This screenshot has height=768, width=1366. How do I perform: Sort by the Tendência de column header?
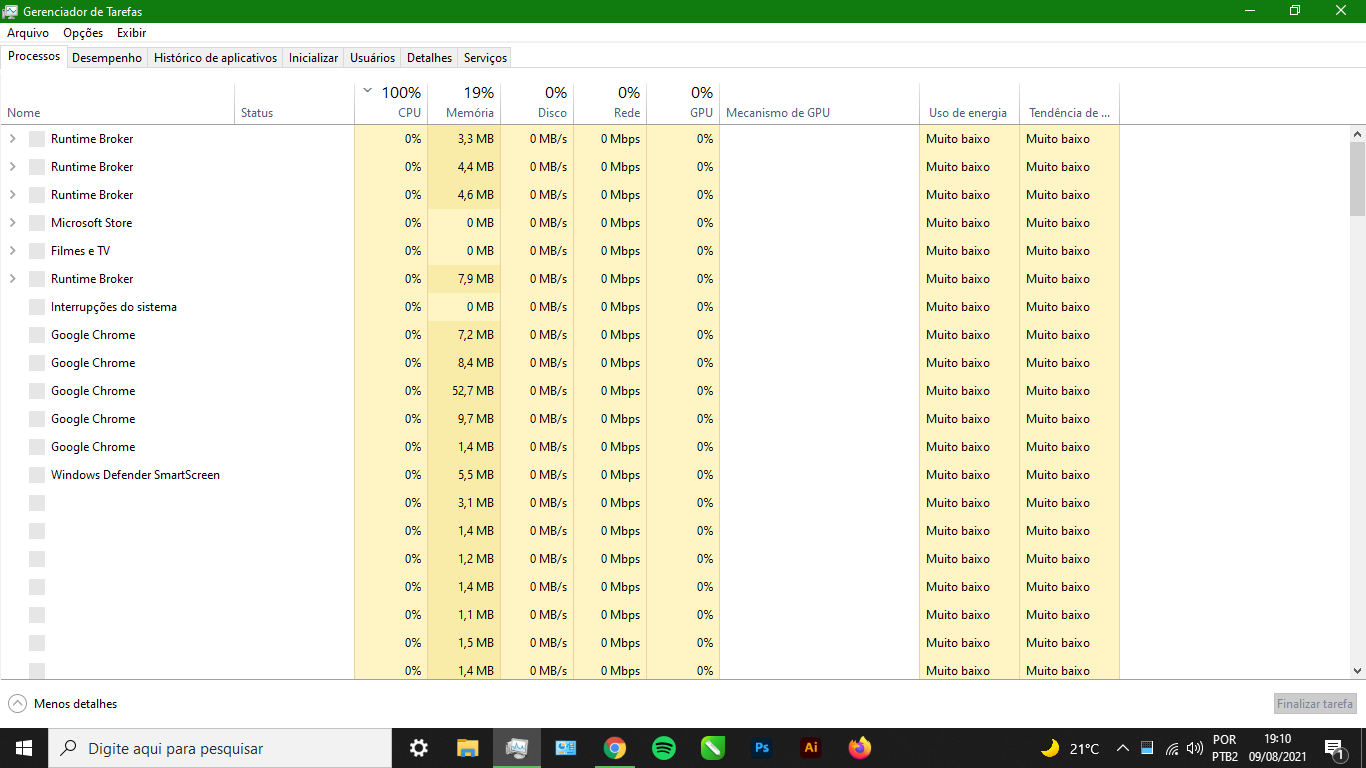[x=1069, y=103]
